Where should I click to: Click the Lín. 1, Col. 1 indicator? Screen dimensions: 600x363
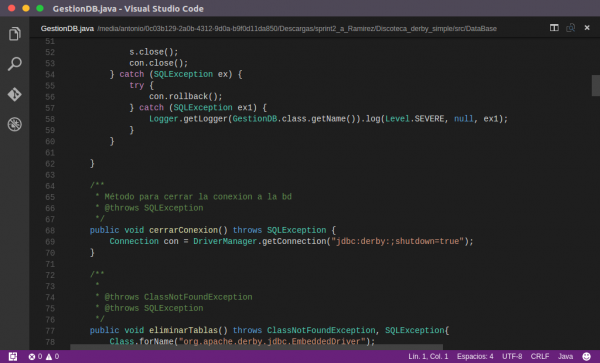[428, 356]
